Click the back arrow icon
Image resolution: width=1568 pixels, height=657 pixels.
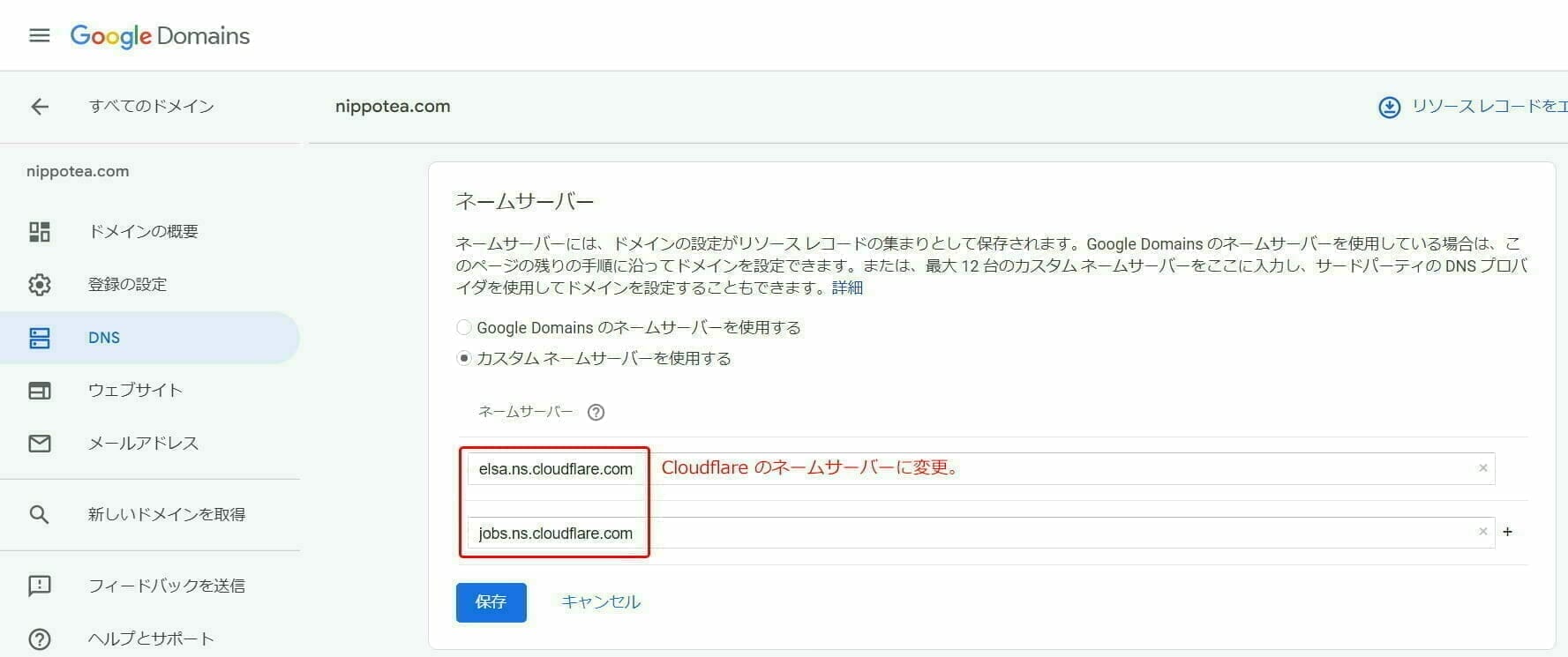[40, 107]
